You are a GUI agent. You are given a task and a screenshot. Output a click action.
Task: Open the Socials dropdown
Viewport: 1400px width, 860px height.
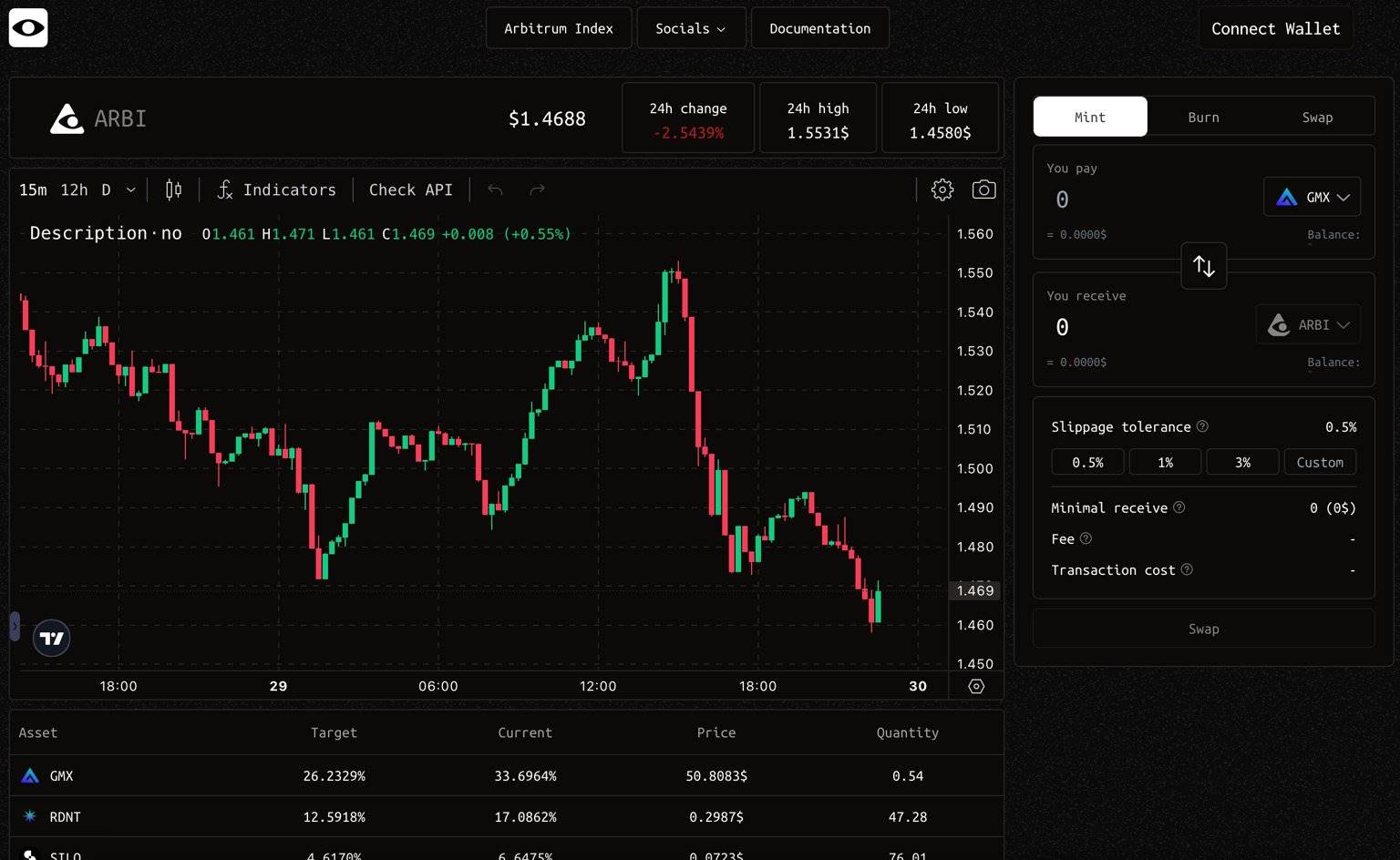691,28
